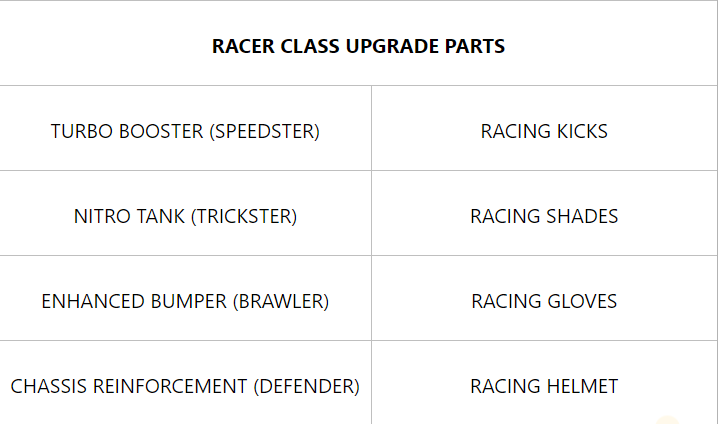Click the RACER CLASS UPGRADE PARTS header
Viewport: 718px width, 424px height.
[x=358, y=46]
